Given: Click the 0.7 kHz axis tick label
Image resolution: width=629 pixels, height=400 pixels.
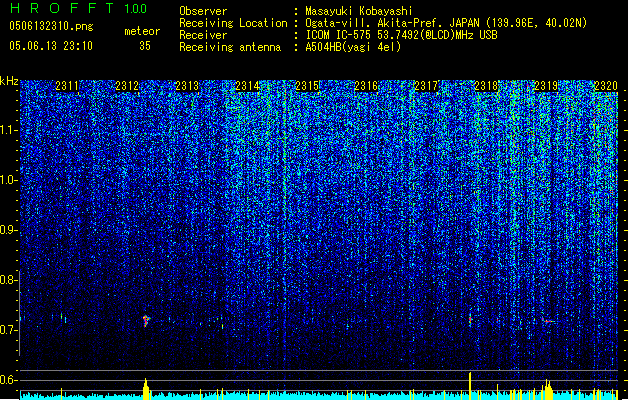Looking at the screenshot, I should coord(9,330).
